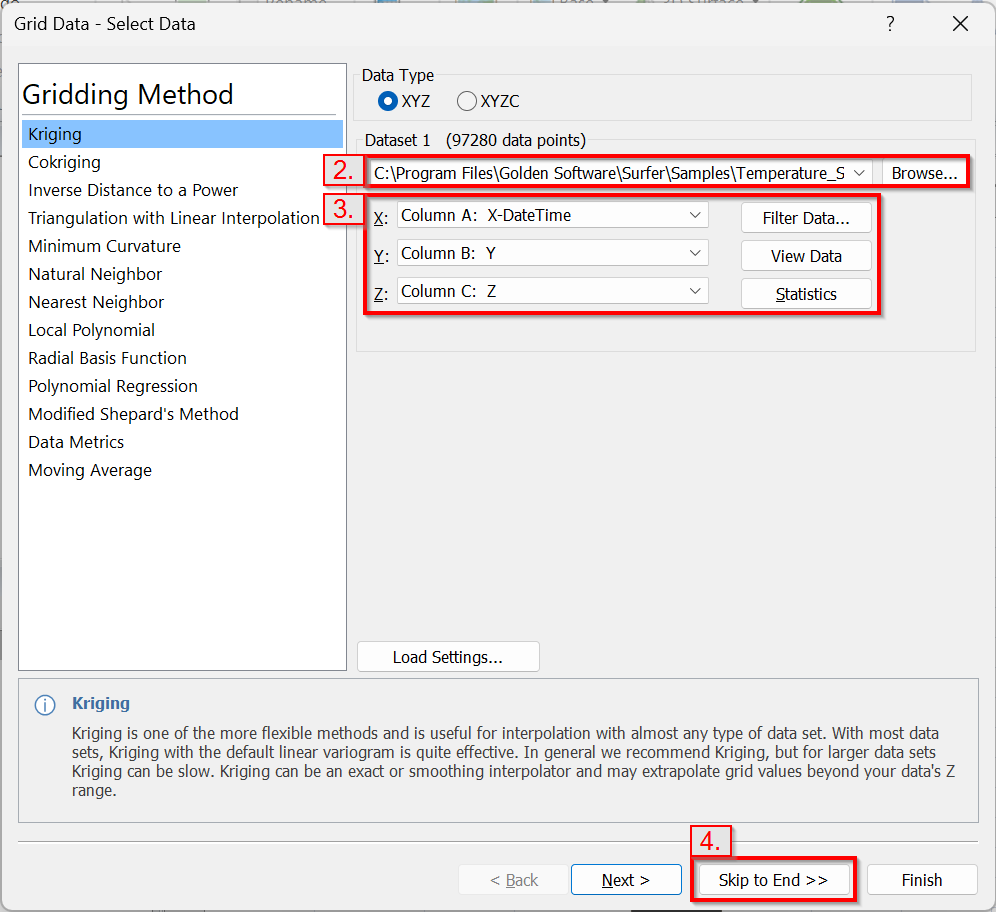Open the X column dropdown
Image resolution: width=996 pixels, height=912 pixels.
(695, 215)
